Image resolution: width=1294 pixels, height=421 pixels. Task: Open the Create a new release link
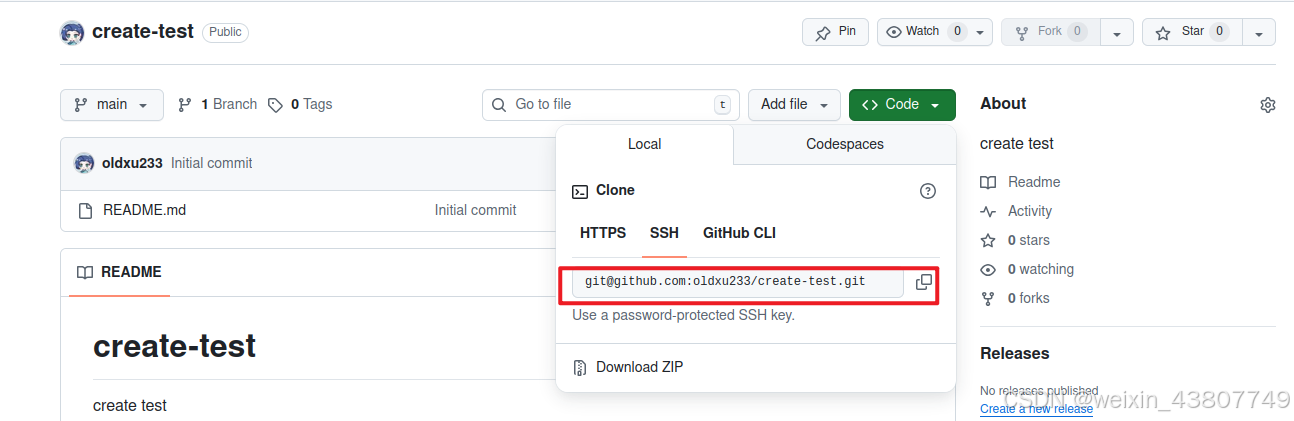(x=1036, y=409)
